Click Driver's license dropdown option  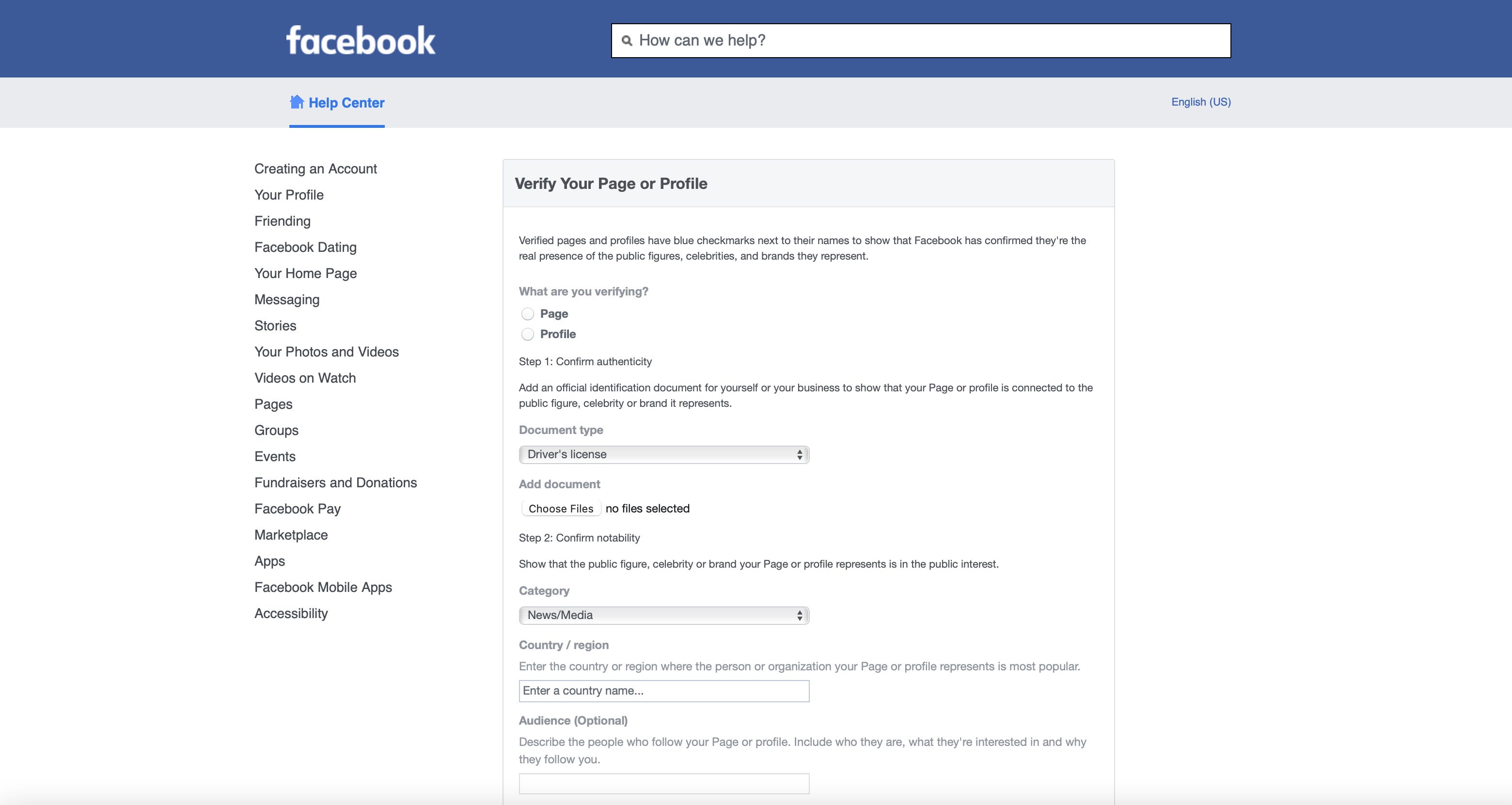(662, 453)
